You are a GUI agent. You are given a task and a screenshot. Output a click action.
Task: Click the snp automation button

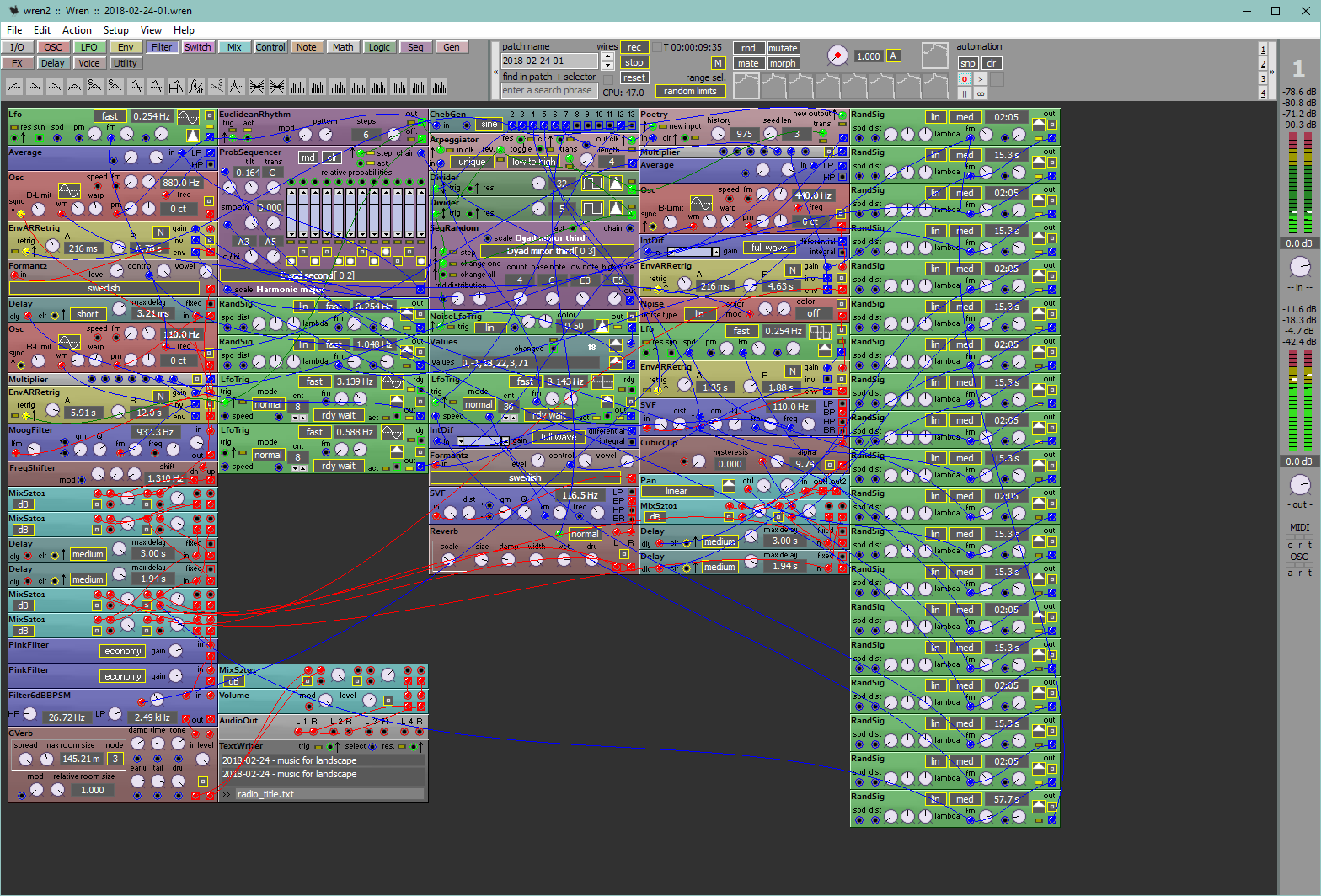click(968, 63)
